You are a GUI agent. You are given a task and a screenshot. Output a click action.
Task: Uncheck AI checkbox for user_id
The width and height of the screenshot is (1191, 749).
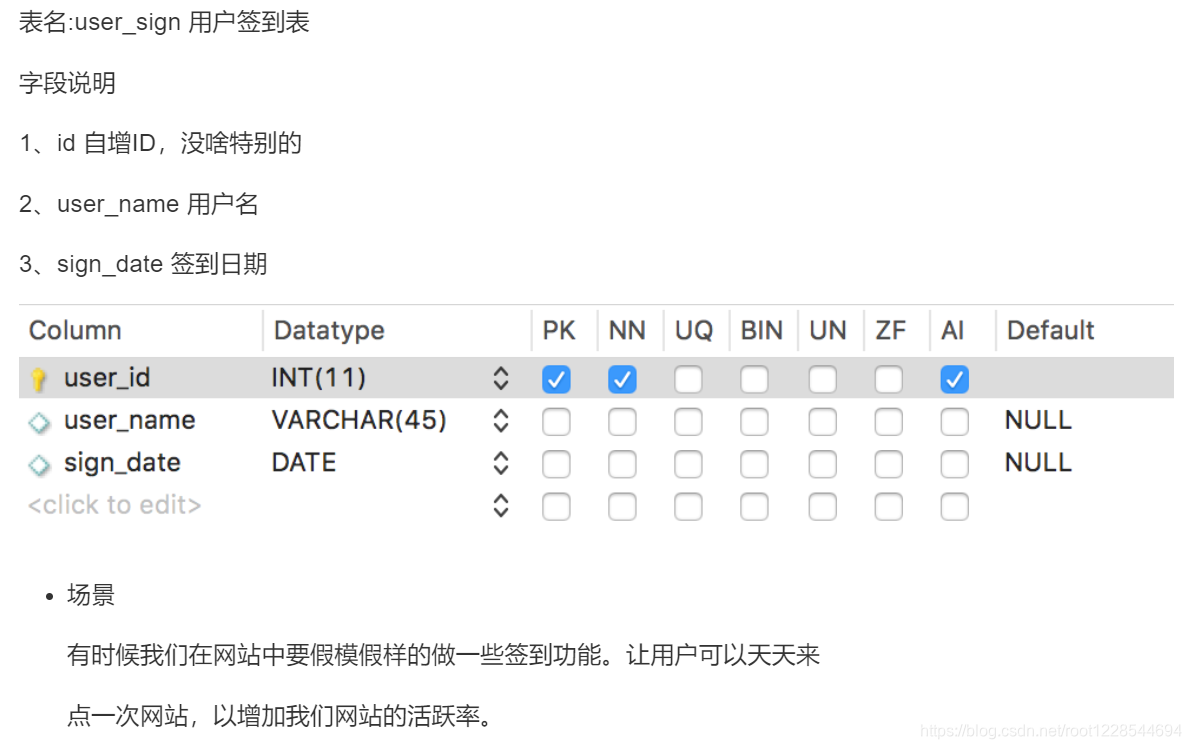[x=954, y=379]
